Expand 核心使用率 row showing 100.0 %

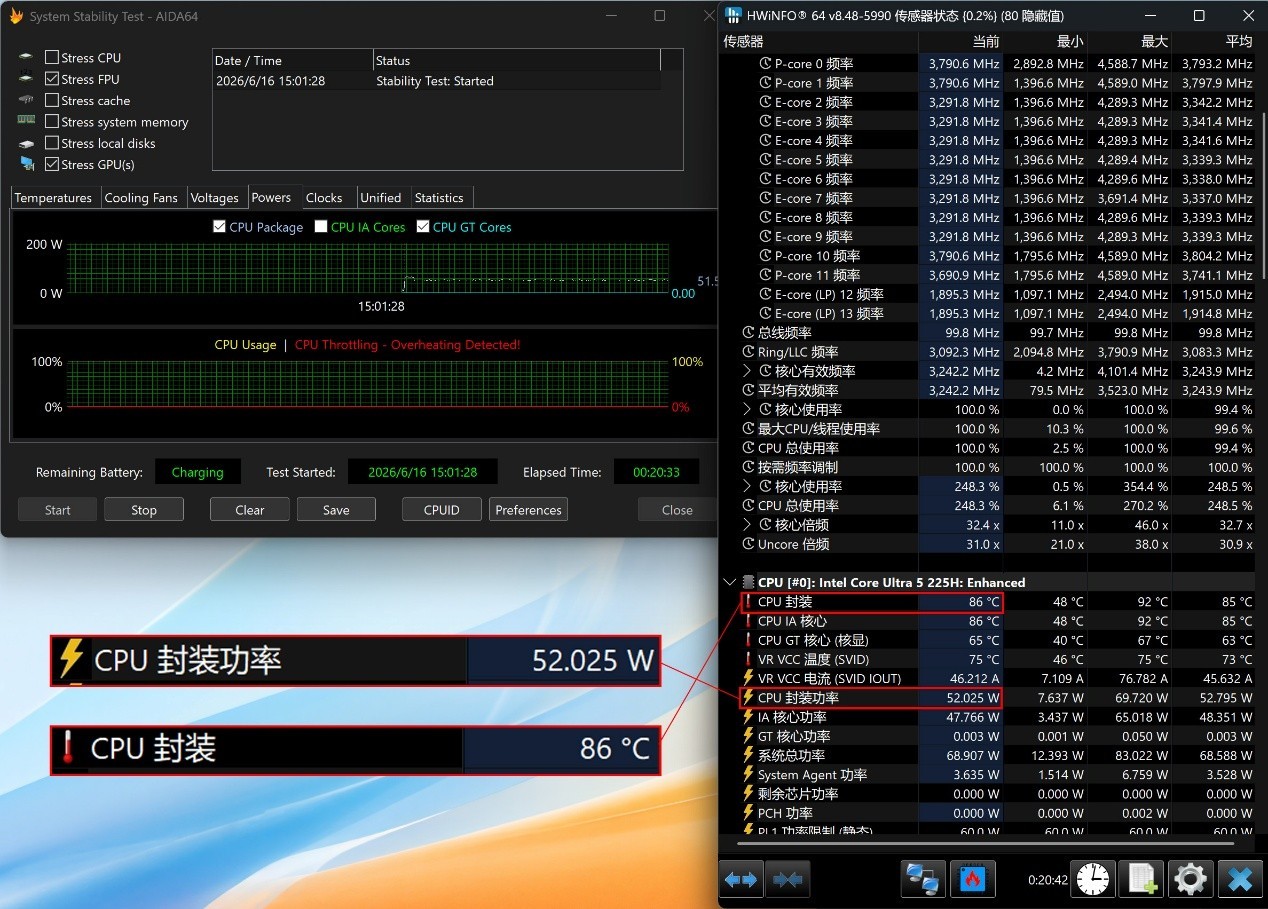(x=747, y=409)
